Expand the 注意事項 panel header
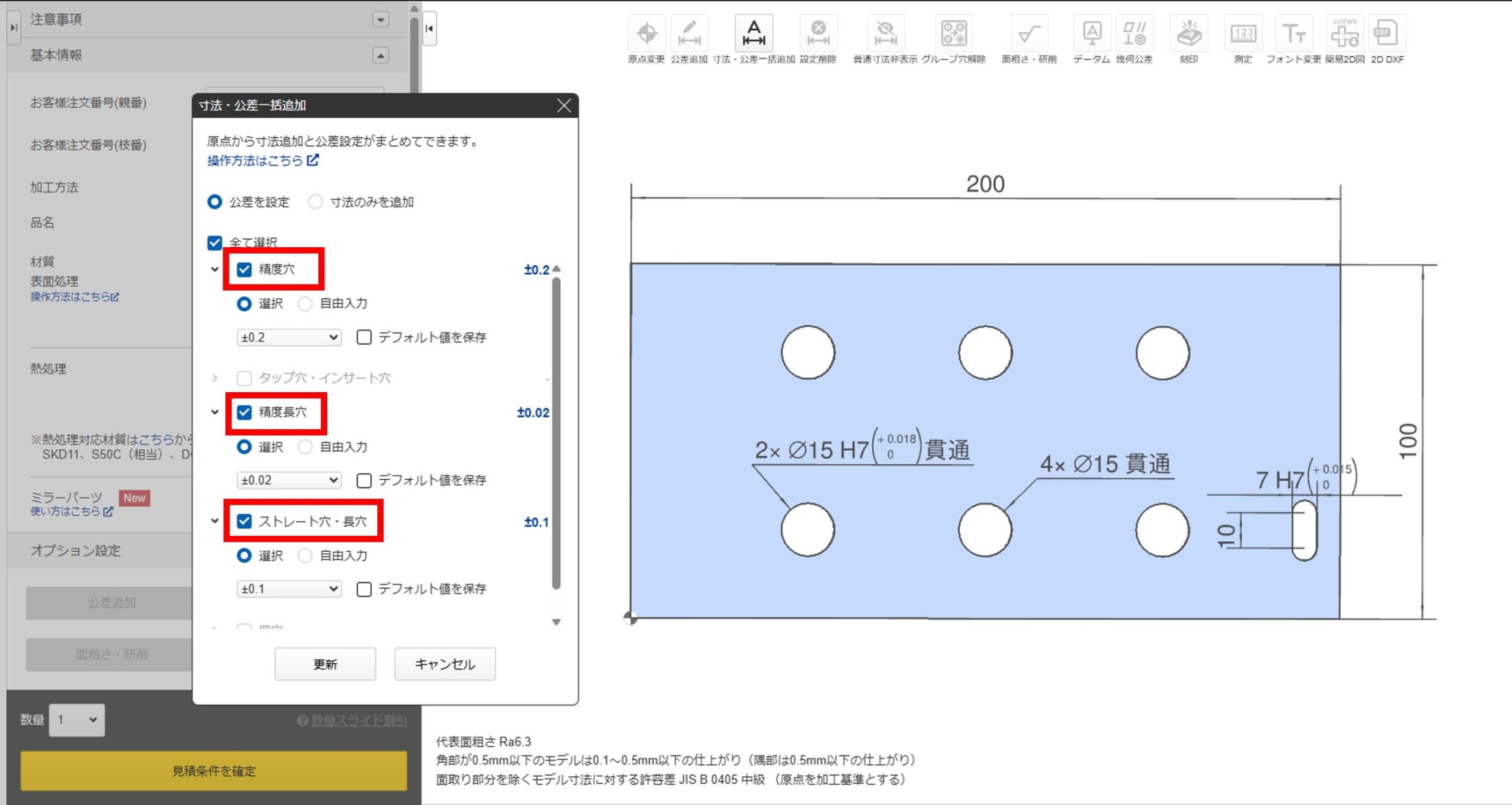The image size is (1512, 805). (380, 19)
